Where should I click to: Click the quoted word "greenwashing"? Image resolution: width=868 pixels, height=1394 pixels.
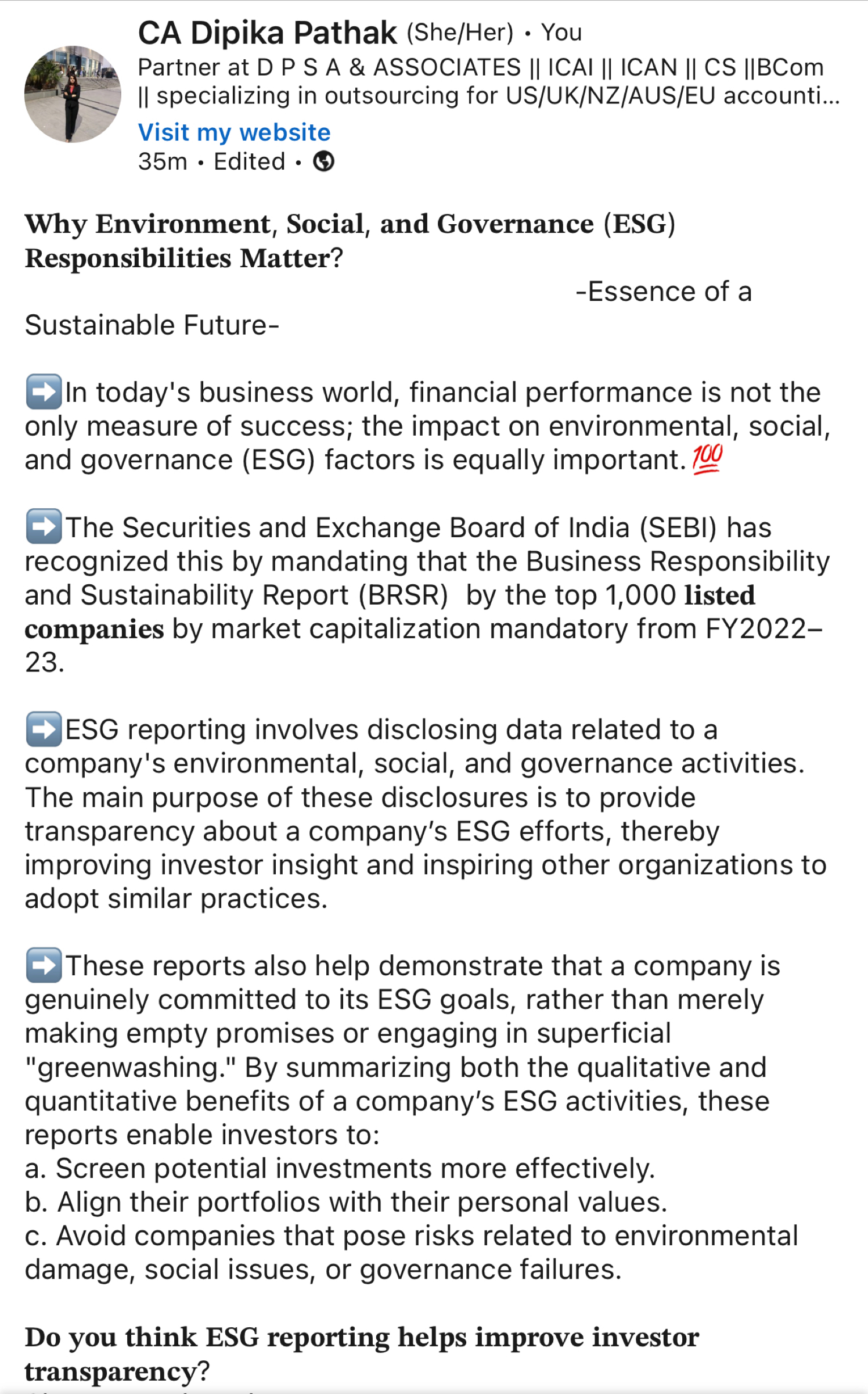click(x=130, y=1068)
